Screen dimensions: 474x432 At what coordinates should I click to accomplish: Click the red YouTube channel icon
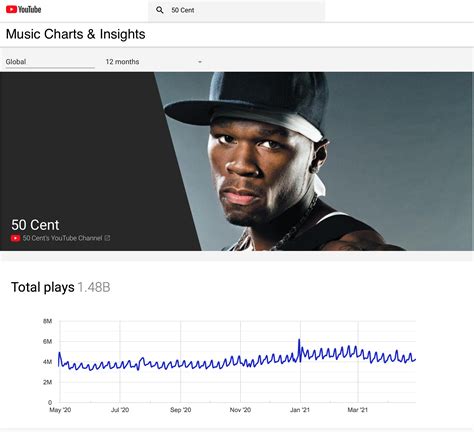[15, 238]
